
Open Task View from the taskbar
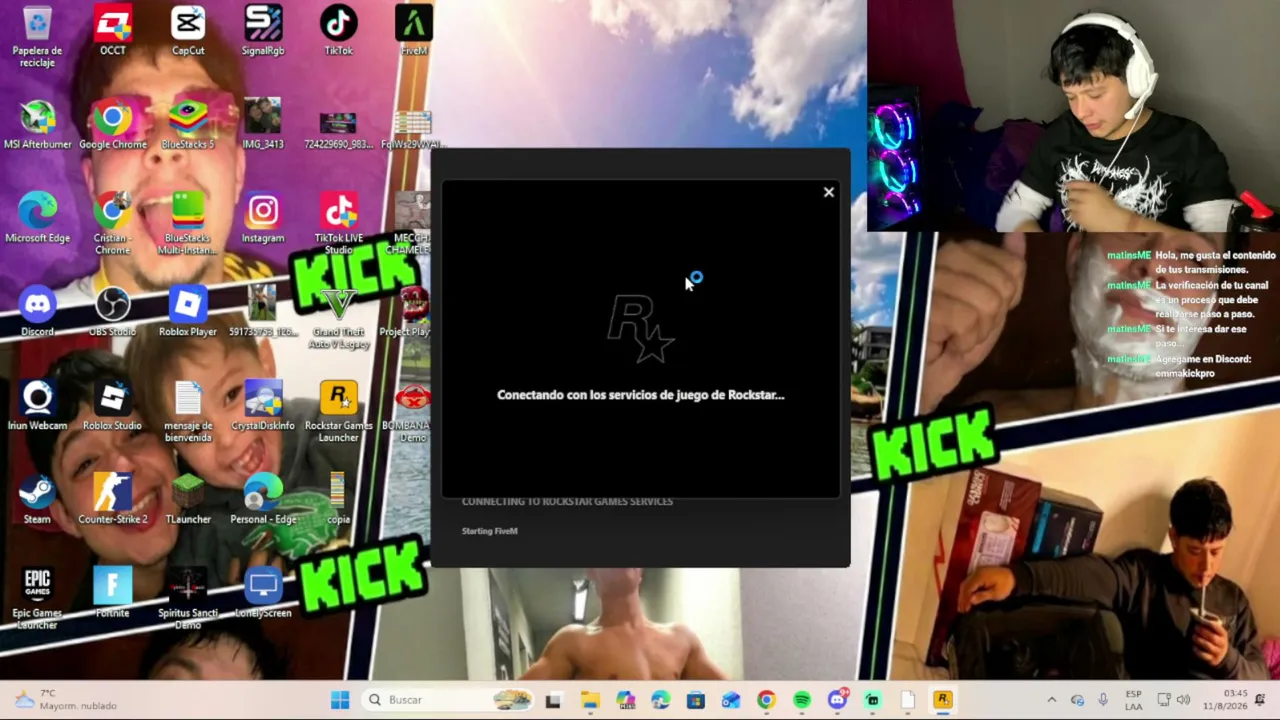point(553,700)
